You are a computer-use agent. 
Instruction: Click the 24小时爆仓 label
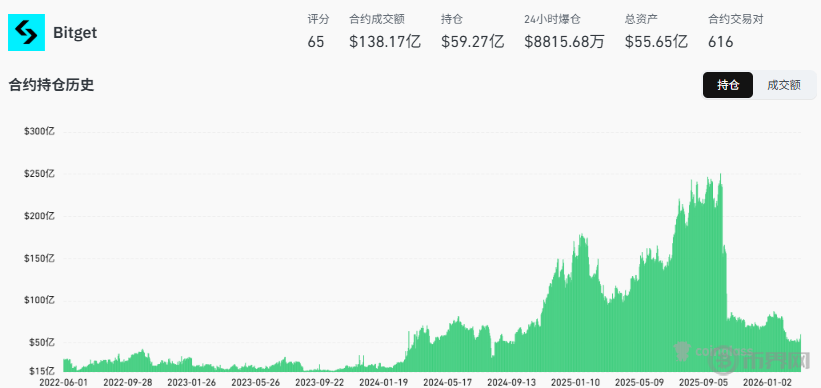point(552,20)
